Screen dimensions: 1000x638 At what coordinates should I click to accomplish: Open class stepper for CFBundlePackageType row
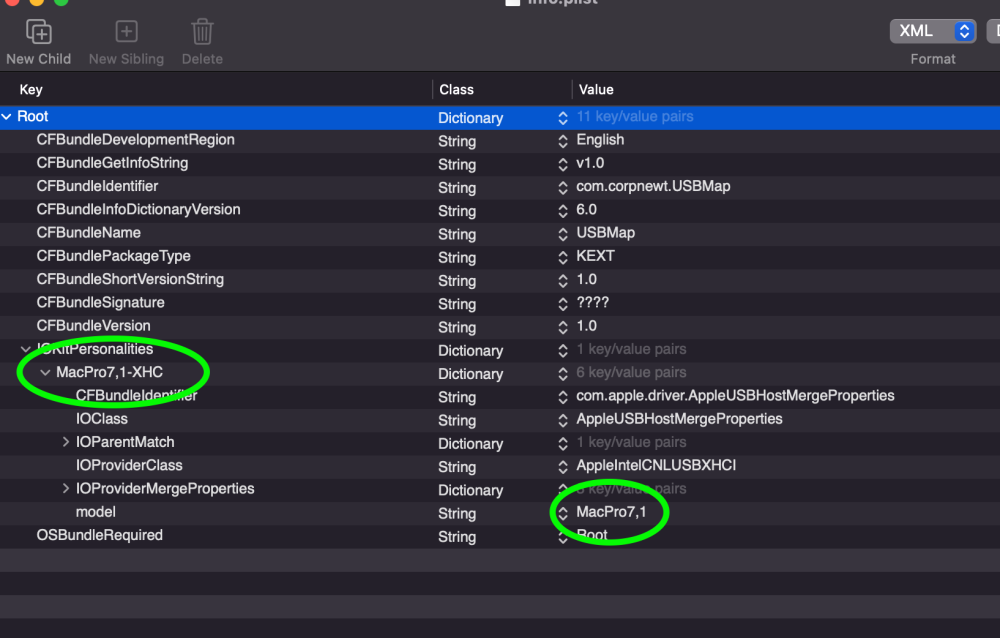pos(562,258)
